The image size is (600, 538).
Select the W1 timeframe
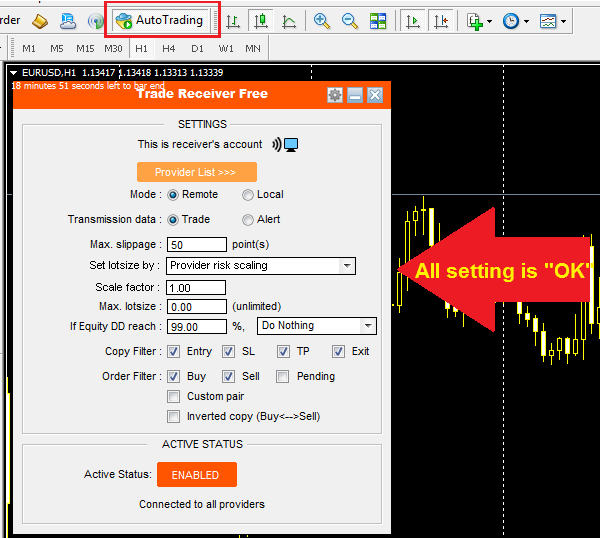tap(226, 49)
